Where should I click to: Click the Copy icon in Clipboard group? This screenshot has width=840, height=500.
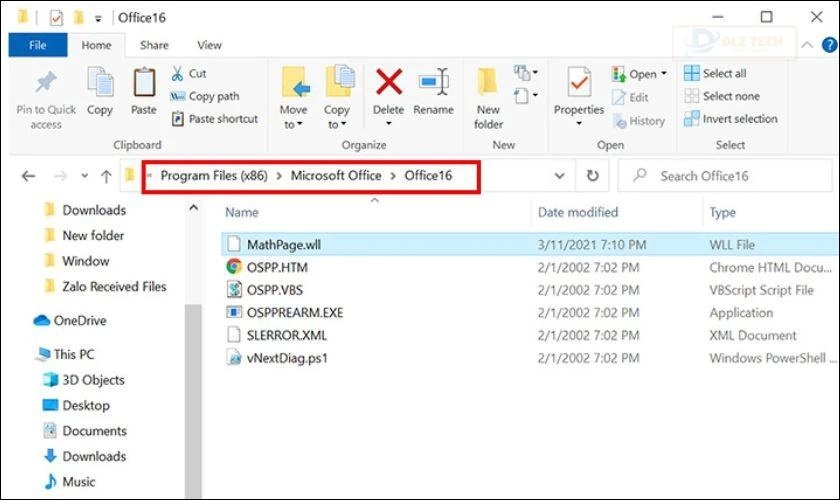pyautogui.click(x=100, y=83)
